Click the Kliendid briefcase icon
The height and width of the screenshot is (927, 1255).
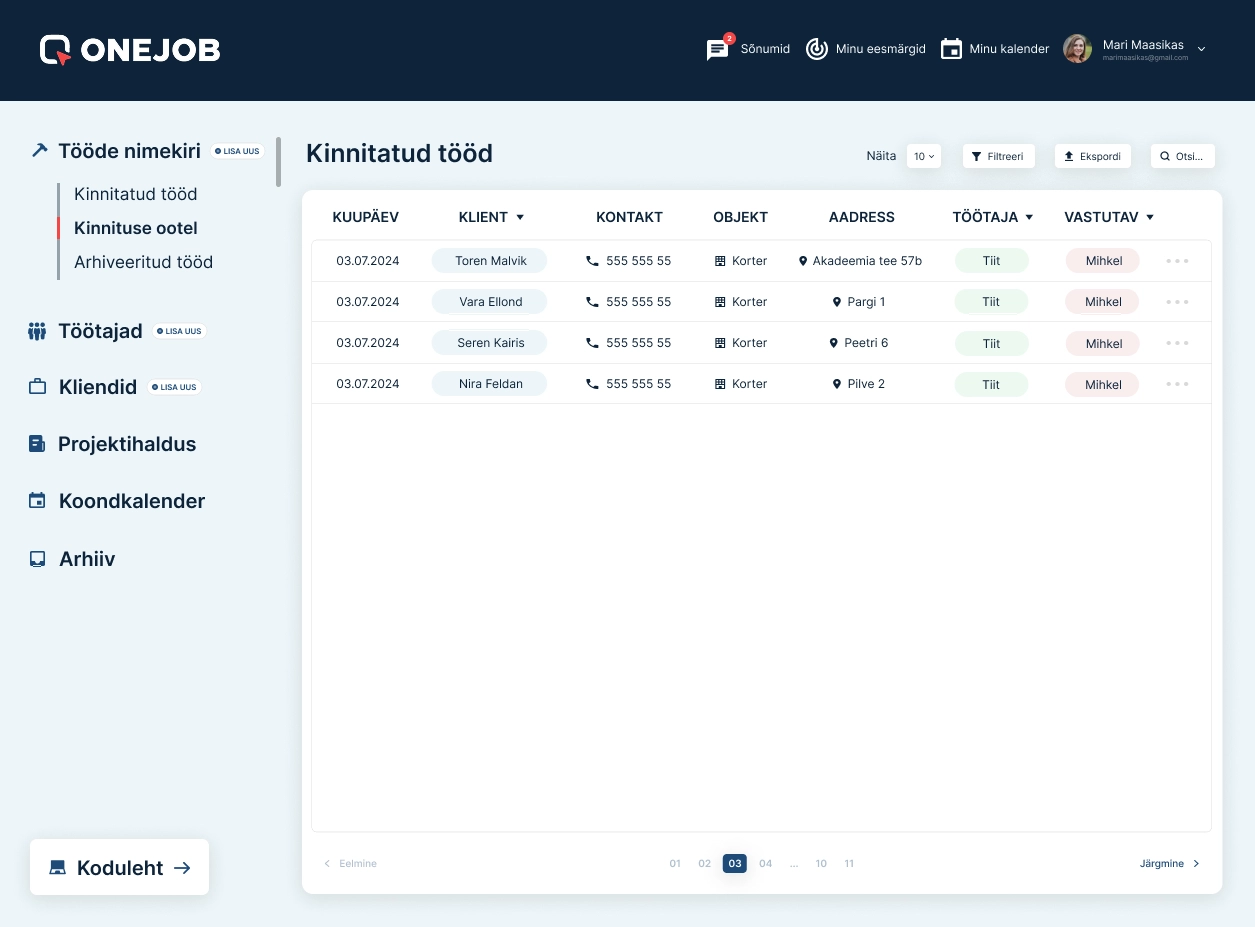pos(37,387)
